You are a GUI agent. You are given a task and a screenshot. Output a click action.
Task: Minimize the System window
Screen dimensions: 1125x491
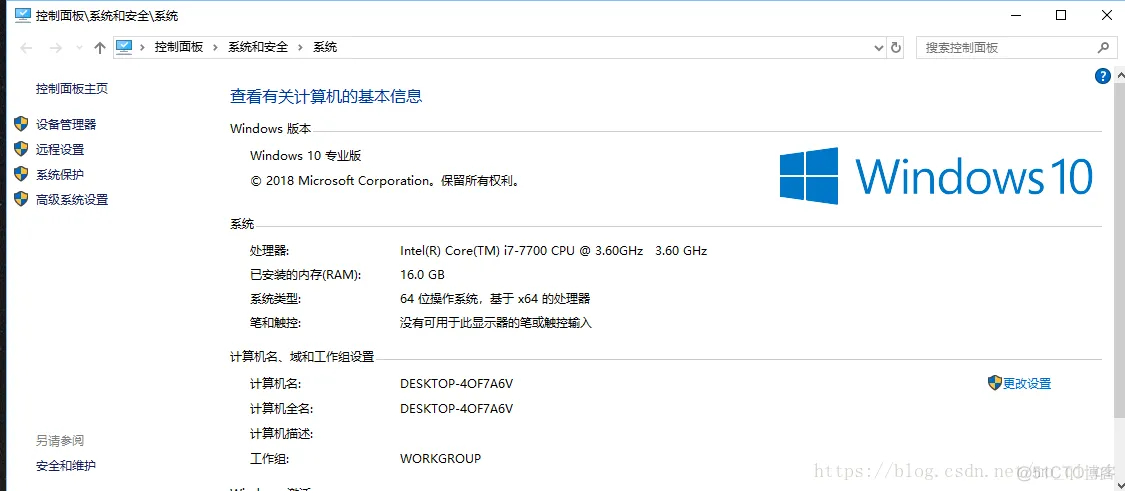[x=1017, y=14]
